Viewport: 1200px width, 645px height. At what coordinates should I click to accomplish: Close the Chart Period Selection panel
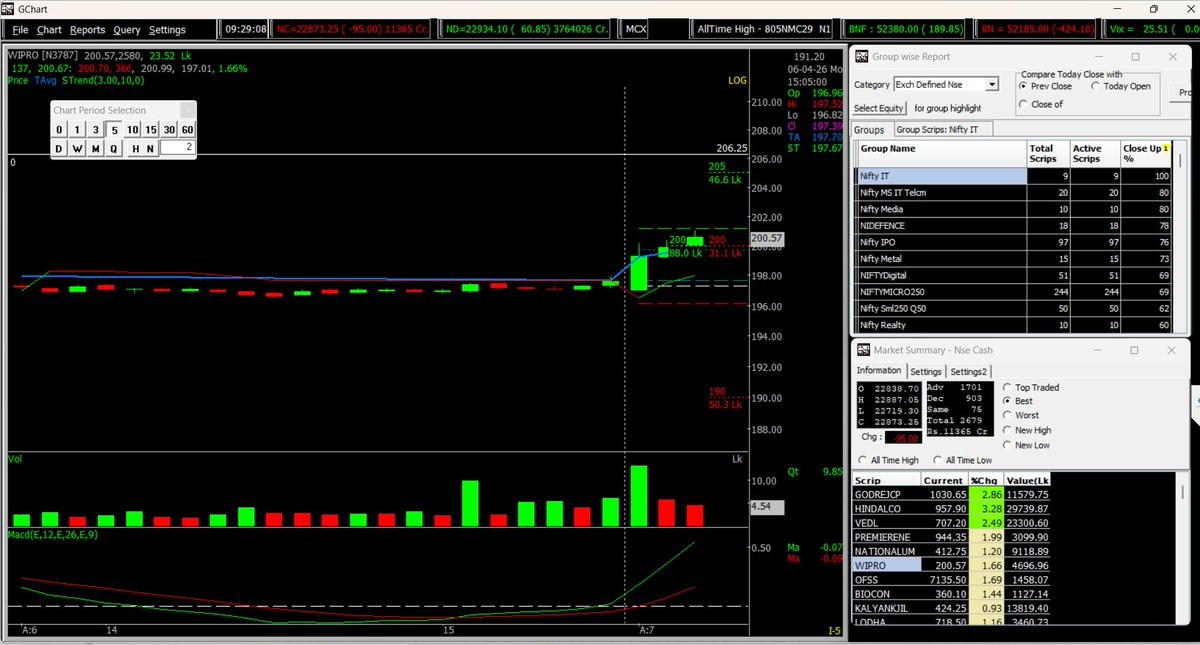(x=187, y=110)
